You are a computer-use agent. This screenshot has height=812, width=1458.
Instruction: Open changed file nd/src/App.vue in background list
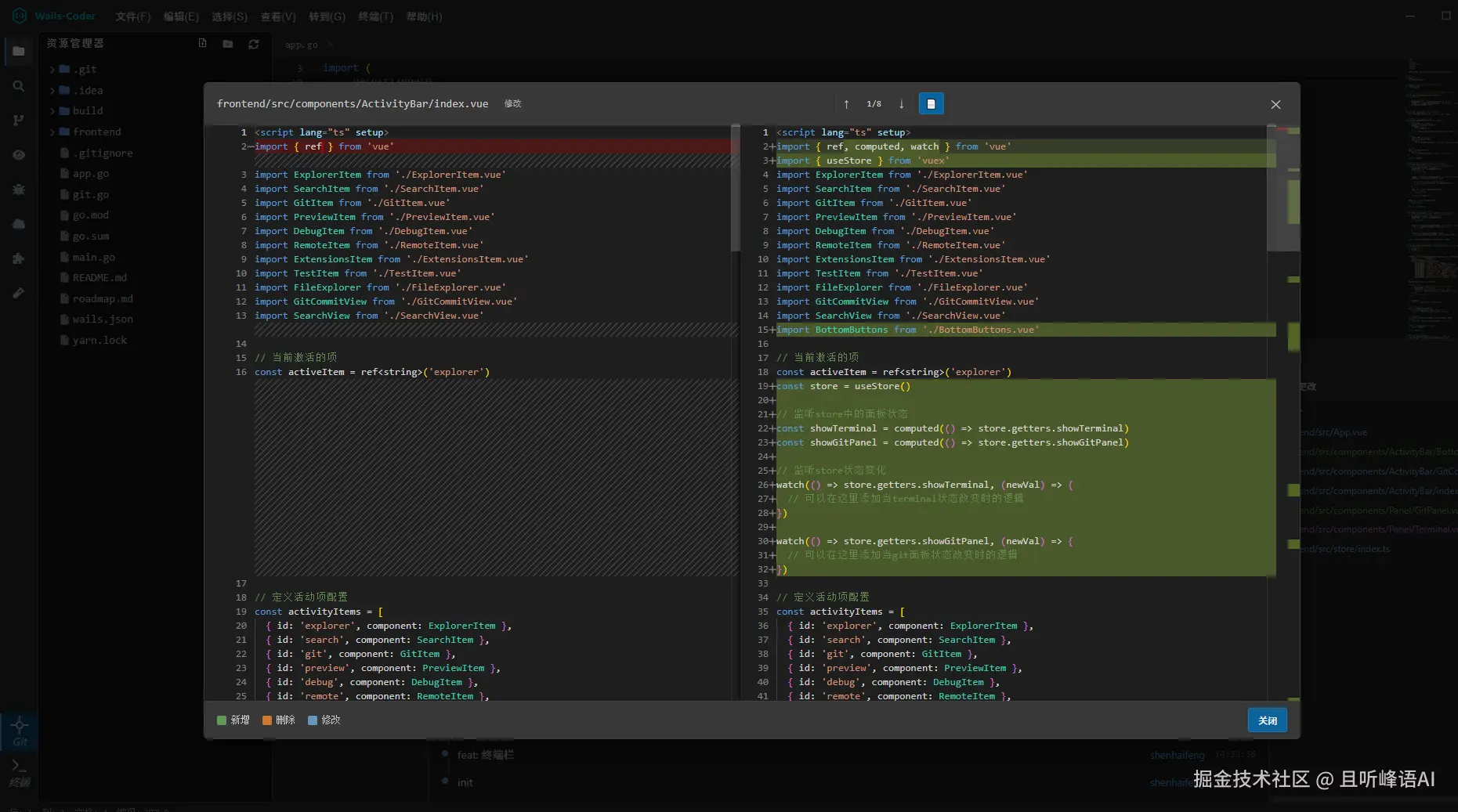pyautogui.click(x=1334, y=433)
